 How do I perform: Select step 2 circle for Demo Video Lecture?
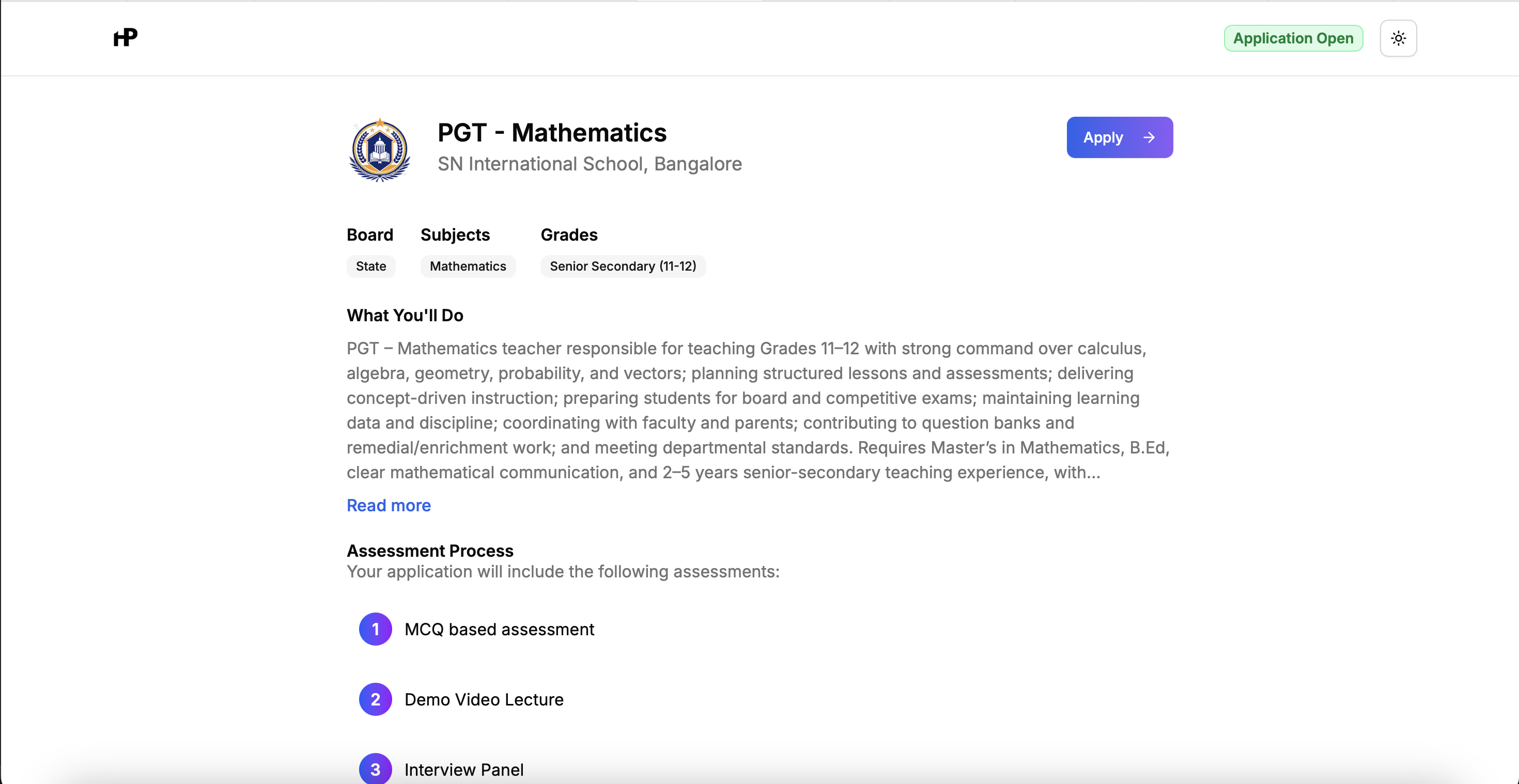pyautogui.click(x=375, y=699)
